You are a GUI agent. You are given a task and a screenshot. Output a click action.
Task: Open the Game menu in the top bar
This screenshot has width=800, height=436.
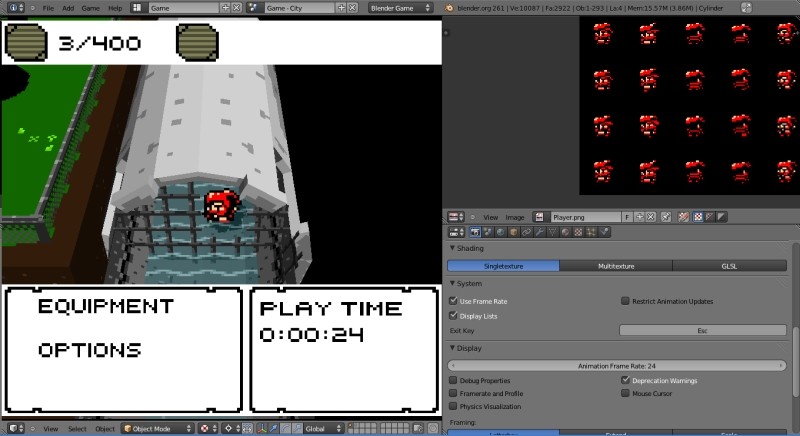(x=90, y=7)
